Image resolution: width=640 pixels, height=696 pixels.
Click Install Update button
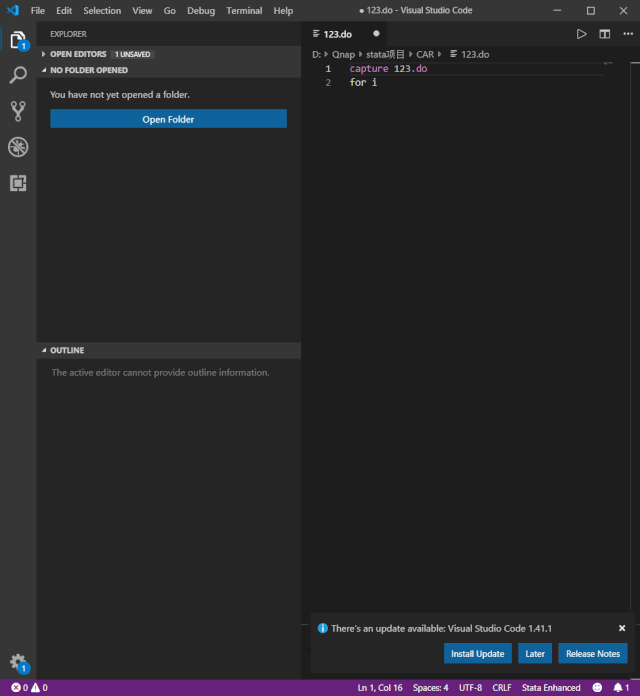tap(478, 654)
